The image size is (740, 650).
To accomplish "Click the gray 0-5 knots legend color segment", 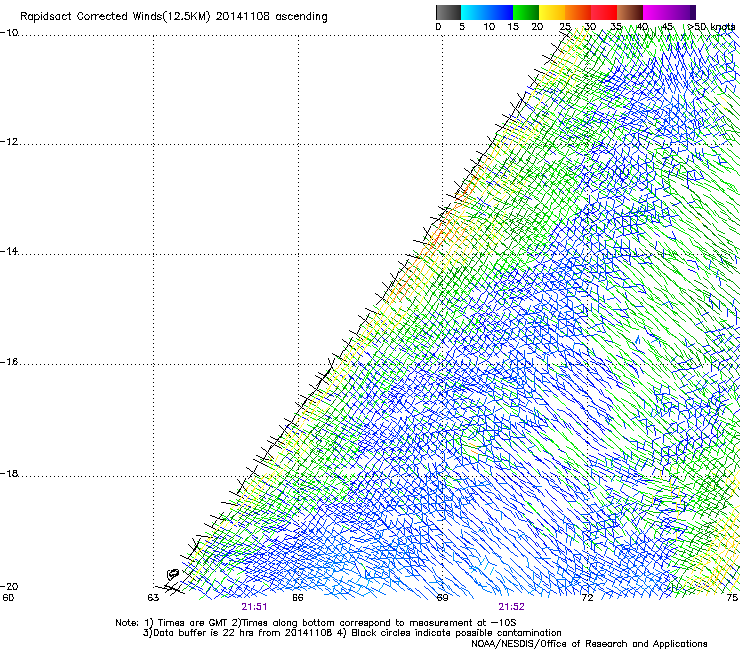I will (448, 12).
